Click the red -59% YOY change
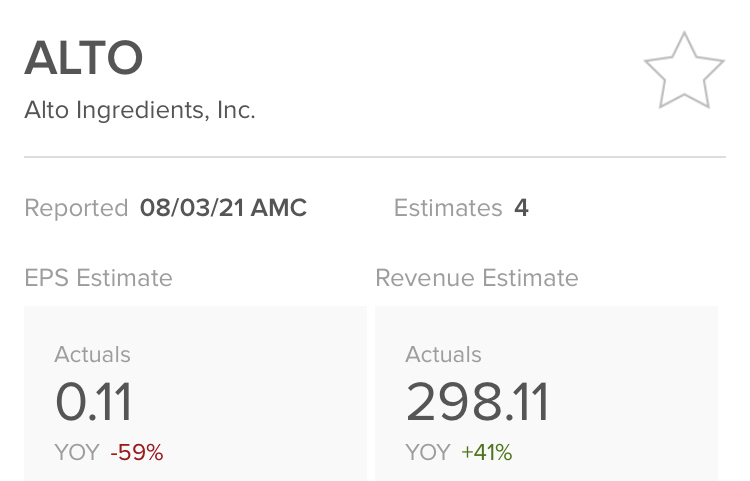The width and height of the screenshot is (750, 481). (136, 452)
